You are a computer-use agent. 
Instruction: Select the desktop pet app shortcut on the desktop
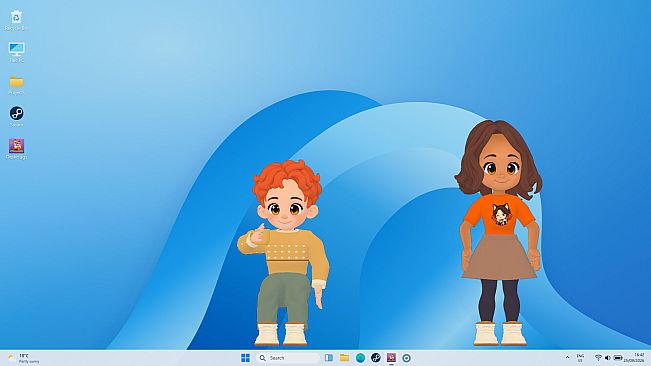(x=16, y=149)
